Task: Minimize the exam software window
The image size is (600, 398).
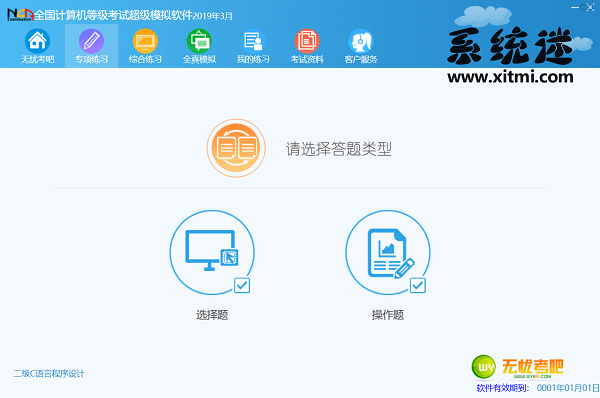Action: point(575,7)
